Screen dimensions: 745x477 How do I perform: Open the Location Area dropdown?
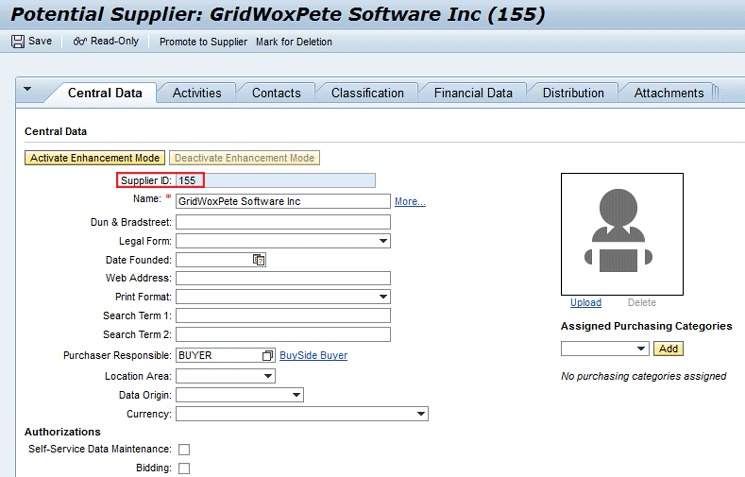[x=268, y=376]
